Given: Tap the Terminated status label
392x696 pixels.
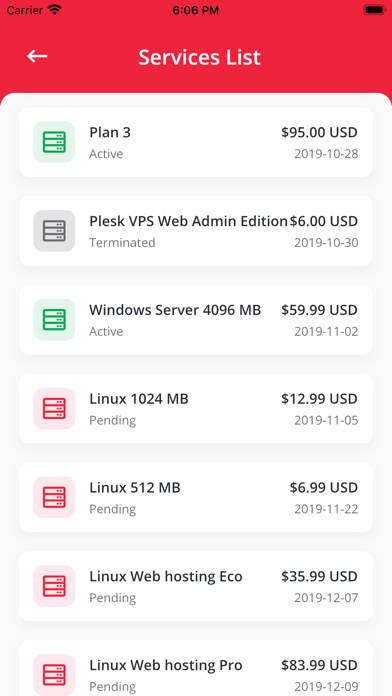Looking at the screenshot, I should pos(123,243).
